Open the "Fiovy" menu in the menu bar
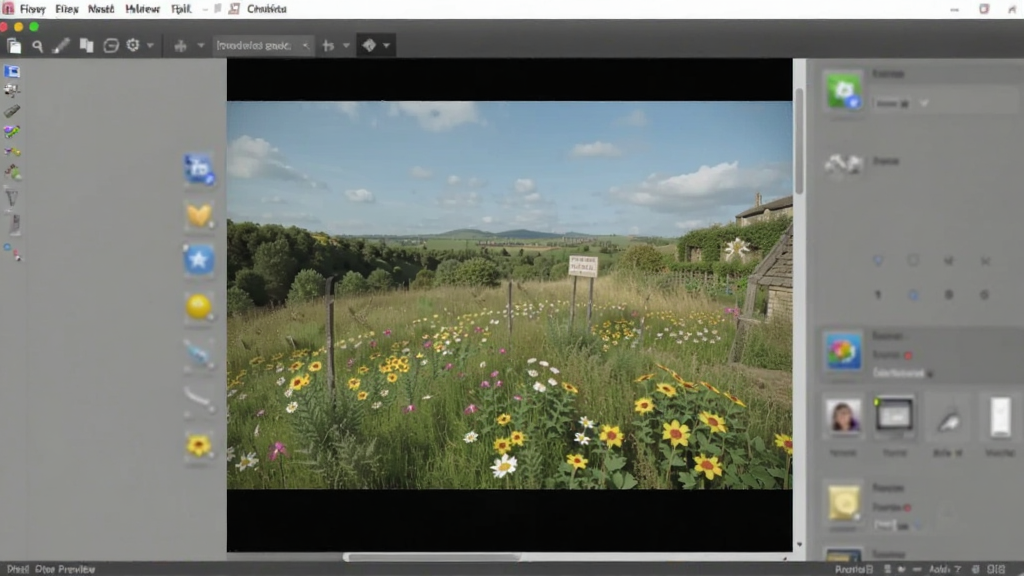 click(33, 9)
